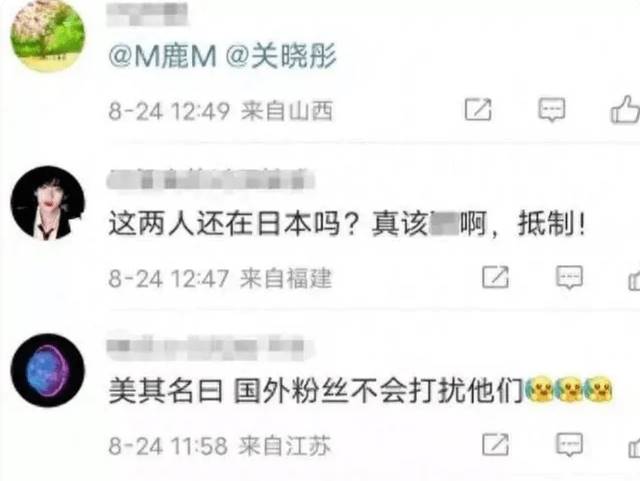Tap reply icon on the Jiangsu comment
640x481 pixels.
click(569, 445)
